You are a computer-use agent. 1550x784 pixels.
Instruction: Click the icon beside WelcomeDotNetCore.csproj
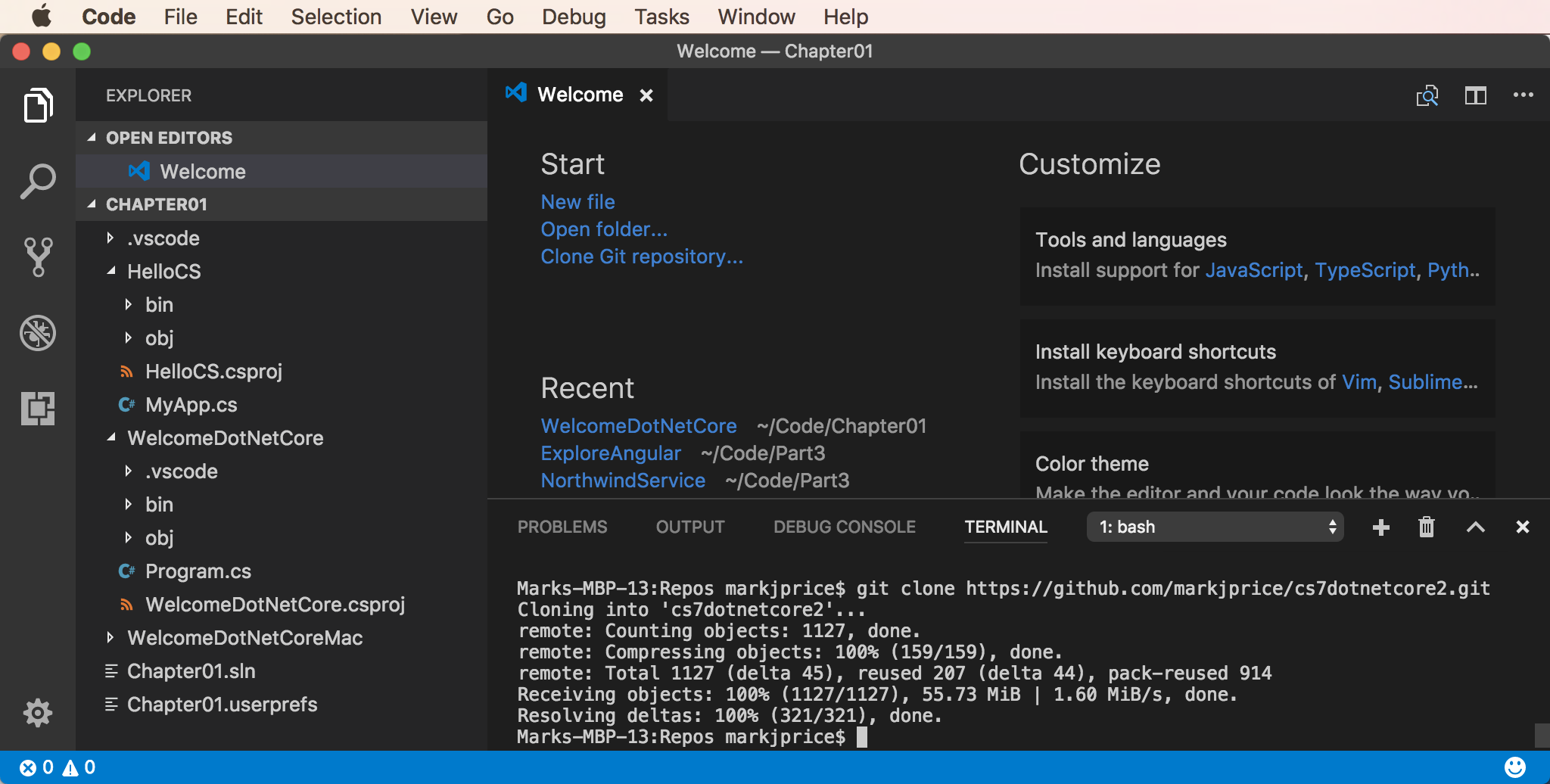coord(126,605)
